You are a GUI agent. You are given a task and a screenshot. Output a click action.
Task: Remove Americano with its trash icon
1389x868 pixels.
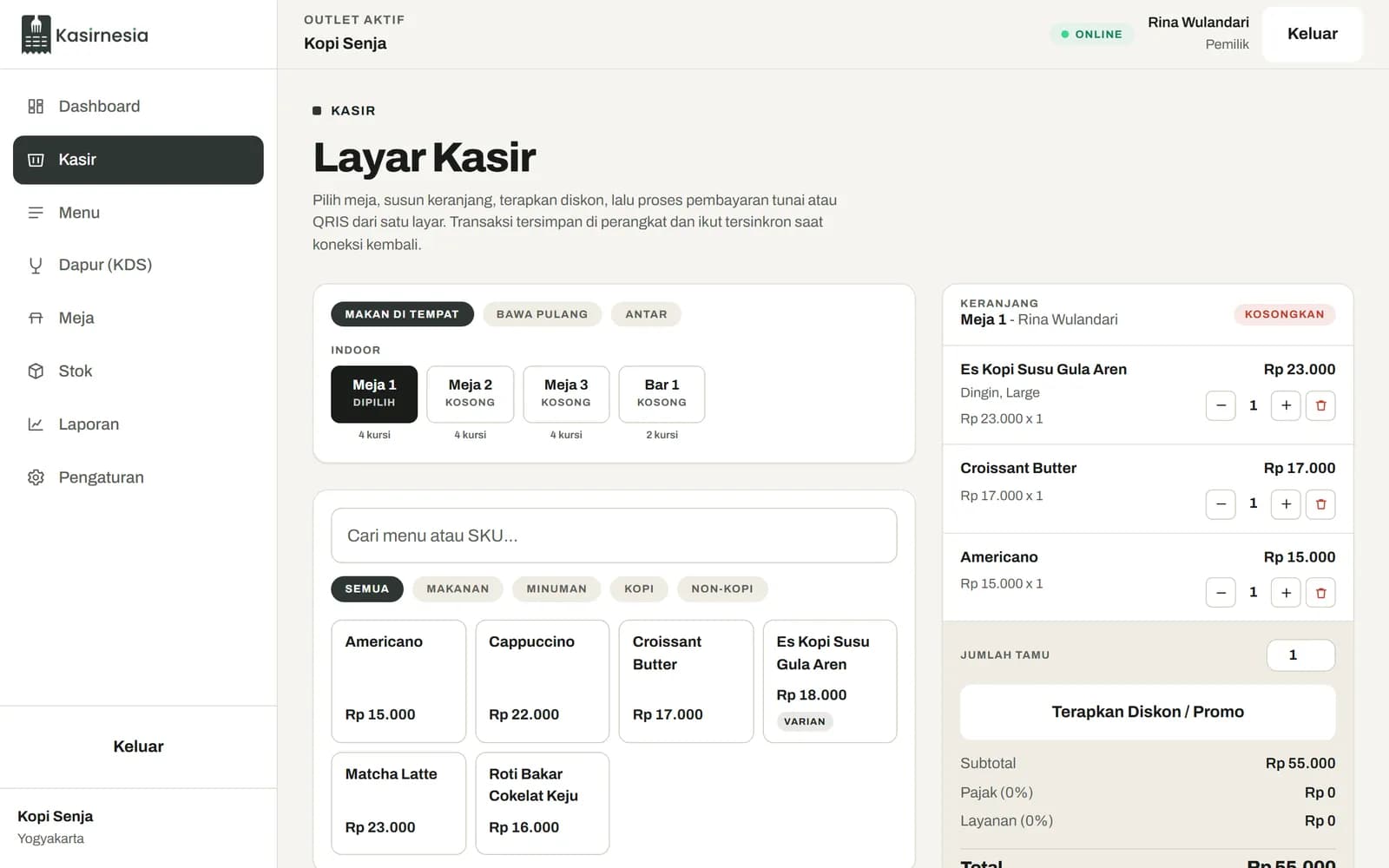click(1320, 593)
